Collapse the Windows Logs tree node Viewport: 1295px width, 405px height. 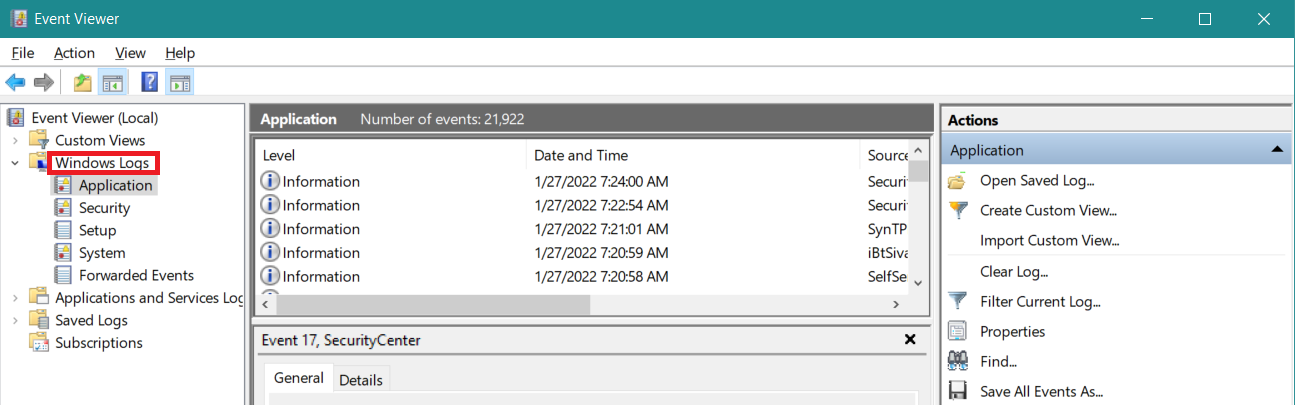[16, 162]
